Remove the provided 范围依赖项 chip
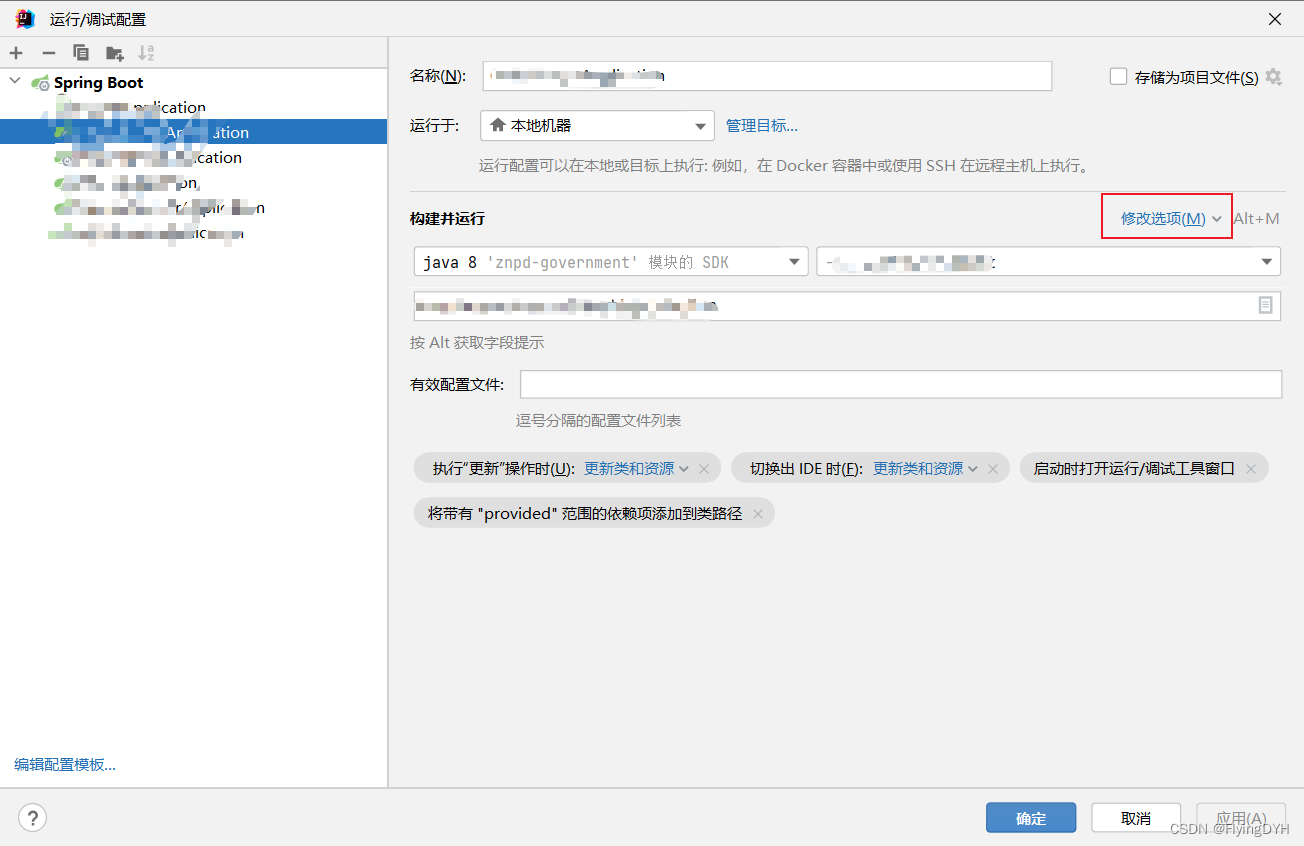This screenshot has width=1304, height=846. (757, 514)
